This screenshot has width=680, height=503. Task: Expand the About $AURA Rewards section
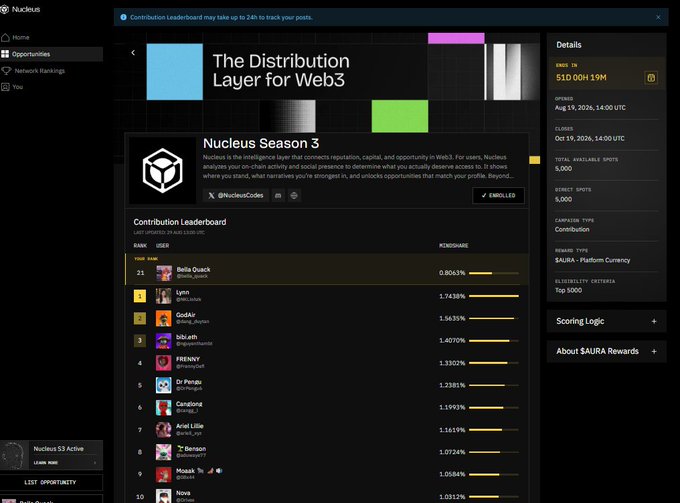click(x=606, y=351)
